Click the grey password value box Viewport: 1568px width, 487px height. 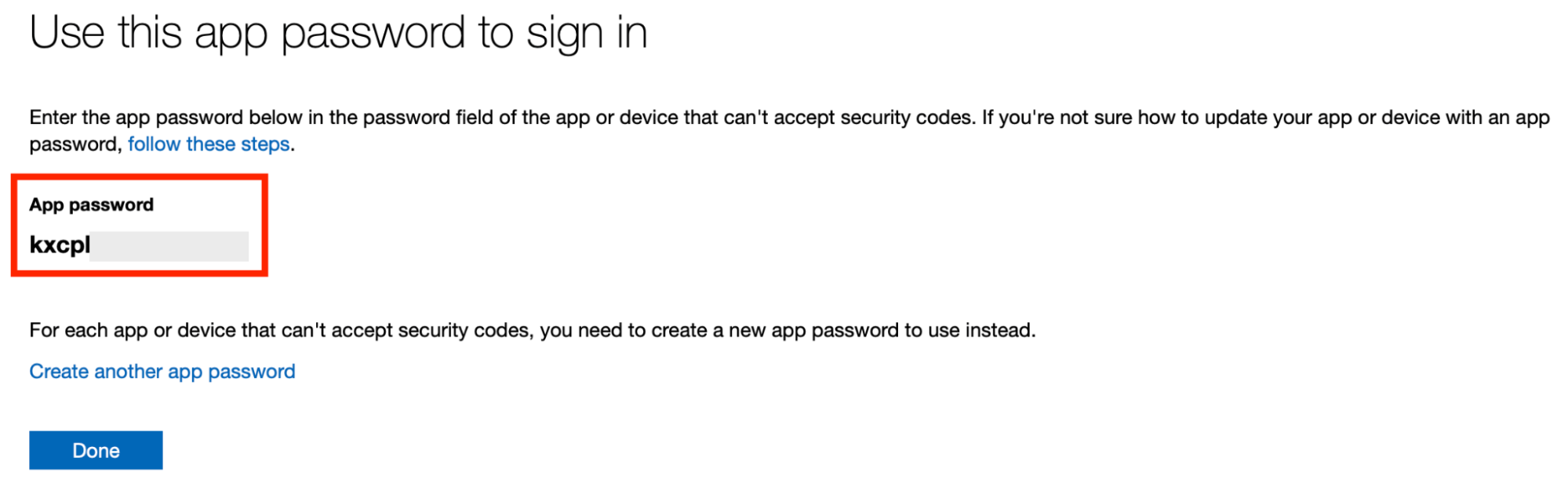click(169, 245)
